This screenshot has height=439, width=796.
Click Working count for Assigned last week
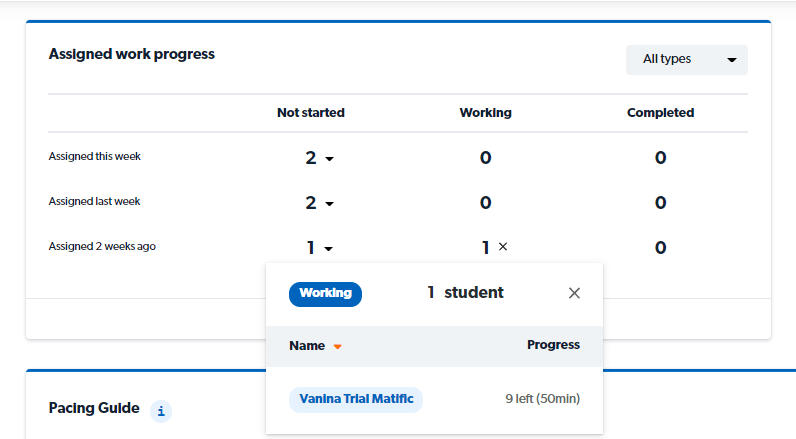coord(485,203)
